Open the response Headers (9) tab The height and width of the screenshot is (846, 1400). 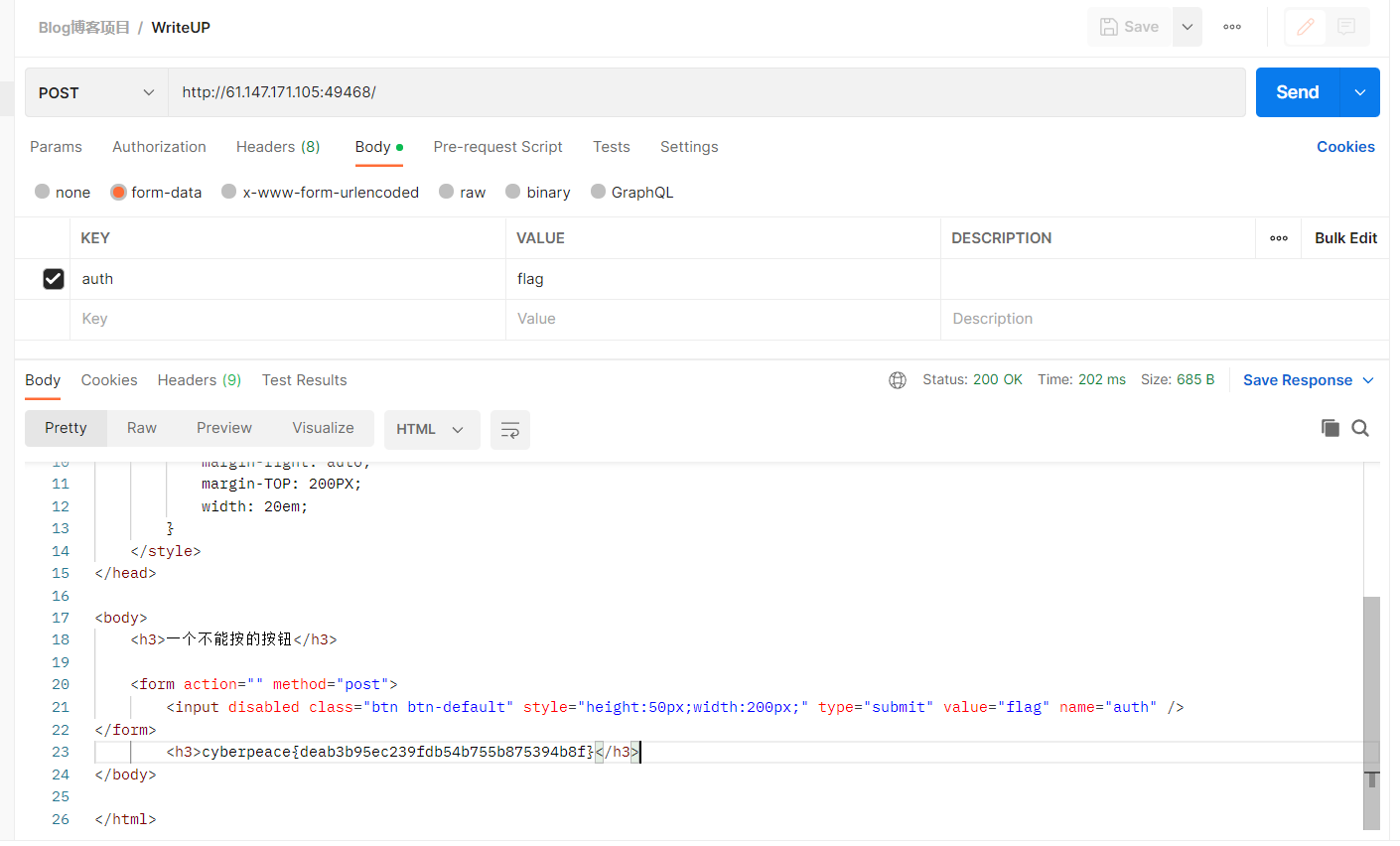[200, 380]
